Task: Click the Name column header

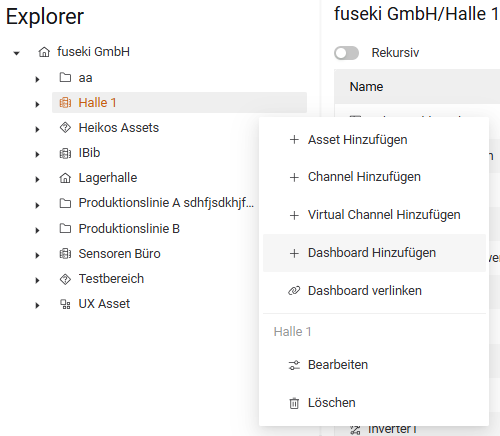Action: pyautogui.click(x=366, y=87)
